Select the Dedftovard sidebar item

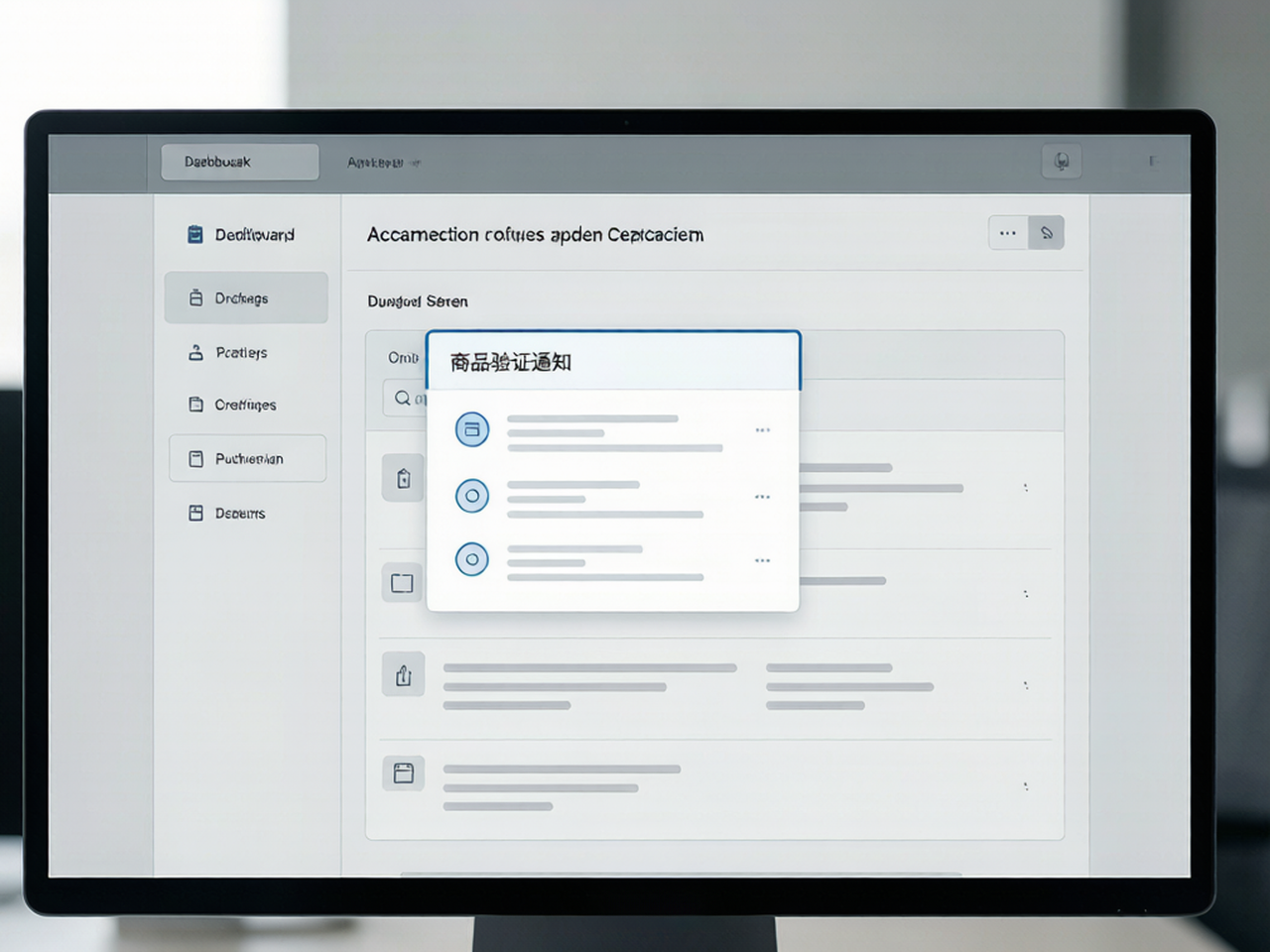point(241,235)
